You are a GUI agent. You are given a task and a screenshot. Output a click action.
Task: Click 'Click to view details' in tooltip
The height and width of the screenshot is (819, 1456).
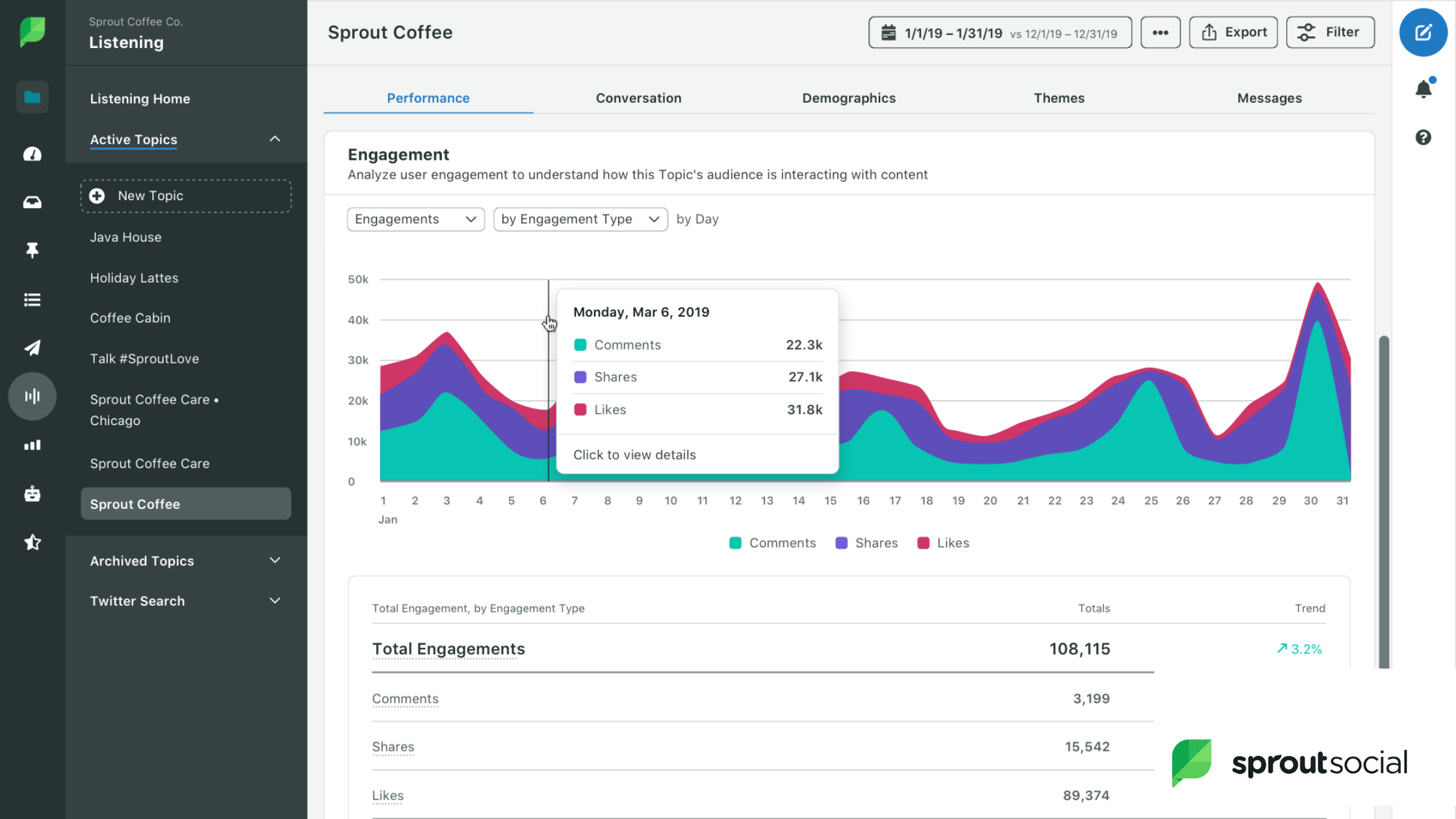pyautogui.click(x=634, y=454)
